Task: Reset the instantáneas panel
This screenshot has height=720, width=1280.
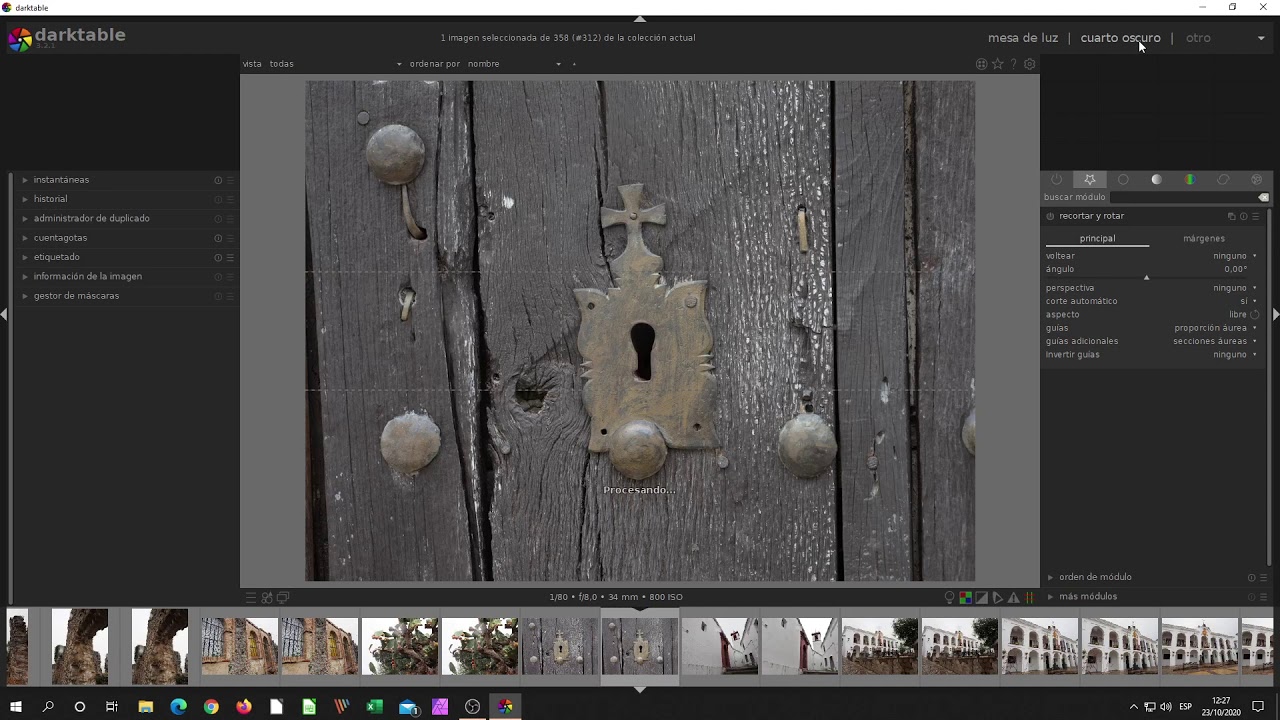Action: tap(218, 180)
